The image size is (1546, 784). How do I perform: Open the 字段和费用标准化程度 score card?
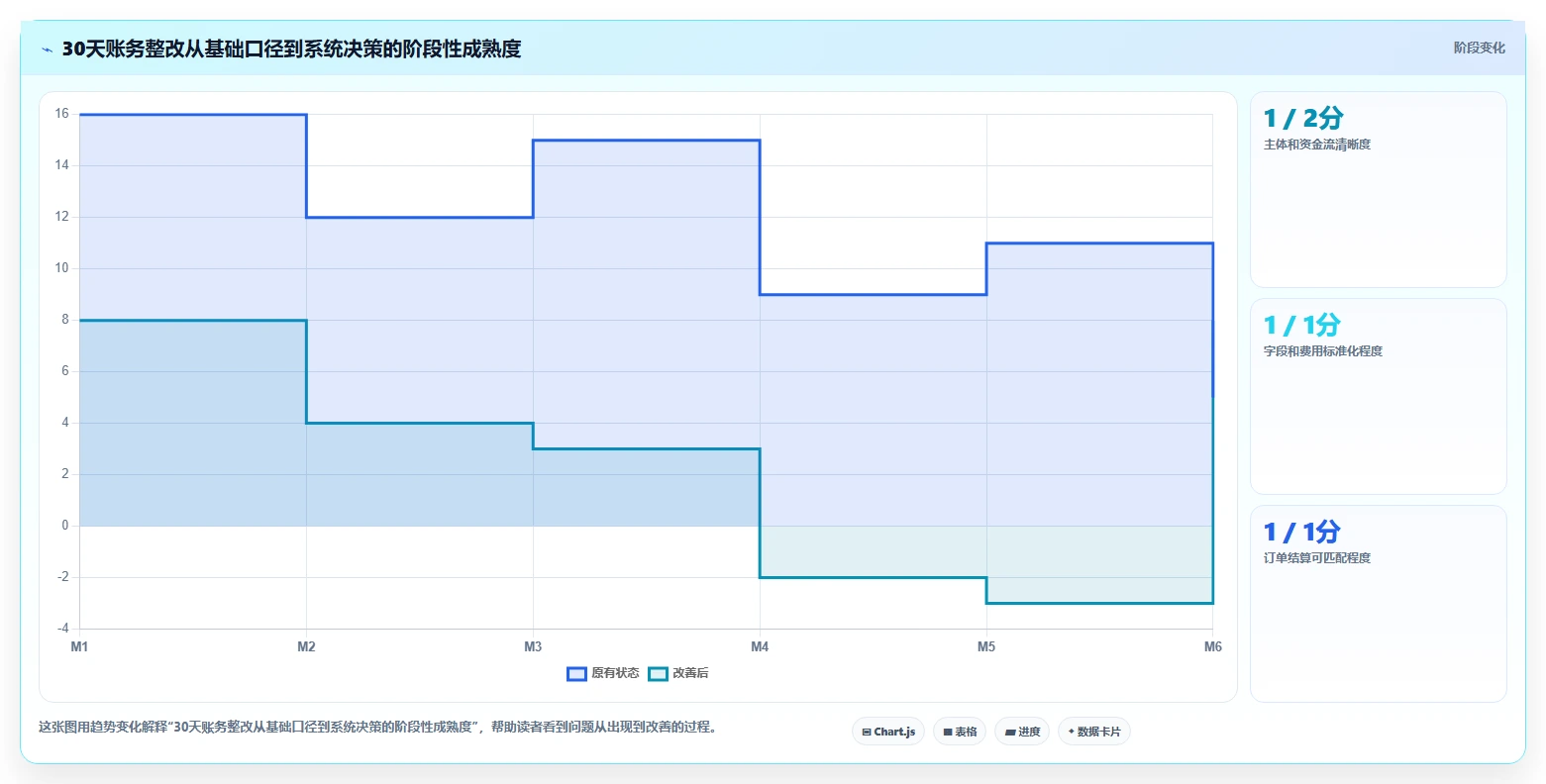tap(1379, 396)
